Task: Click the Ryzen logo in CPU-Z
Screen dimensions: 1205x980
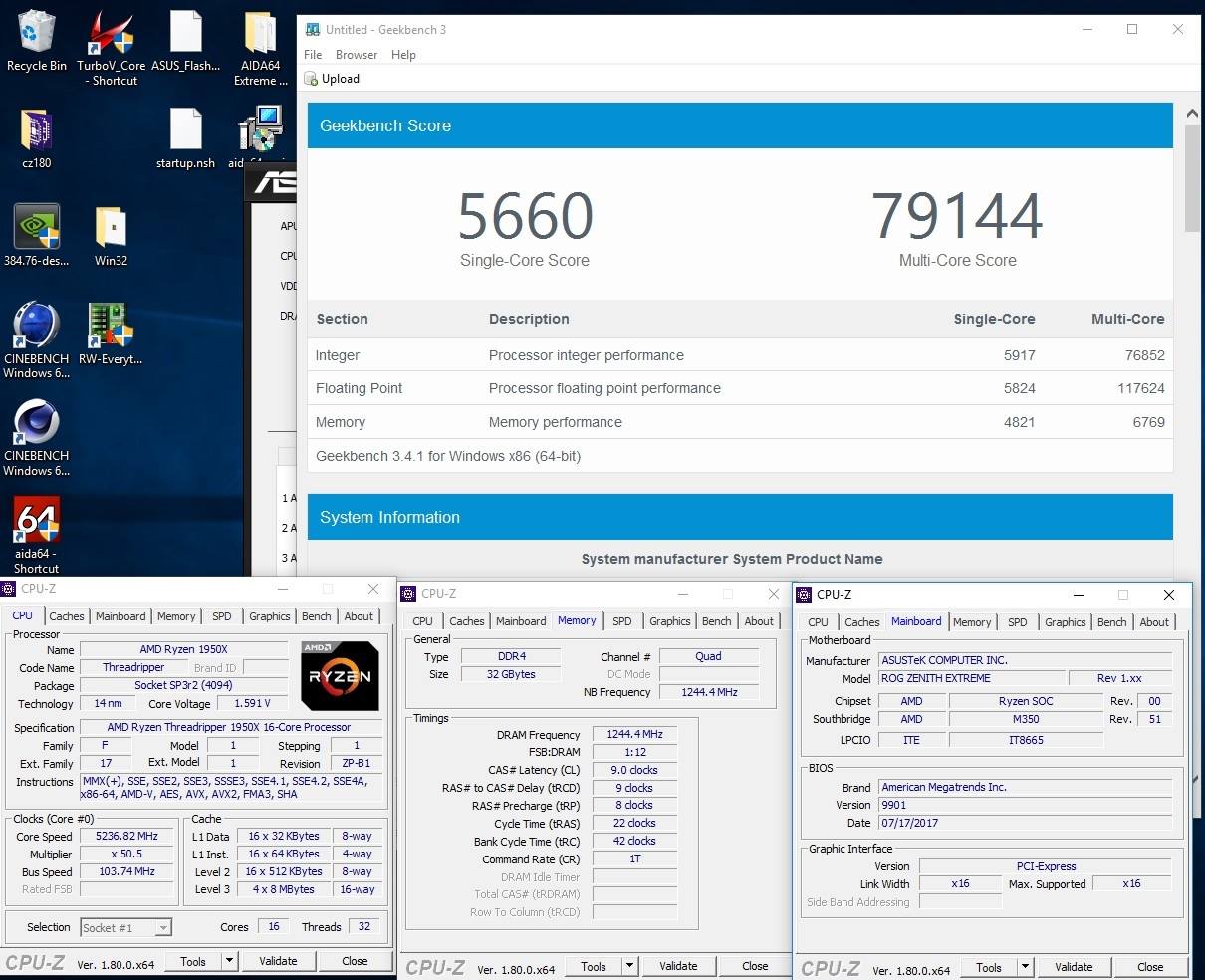Action: tap(340, 674)
